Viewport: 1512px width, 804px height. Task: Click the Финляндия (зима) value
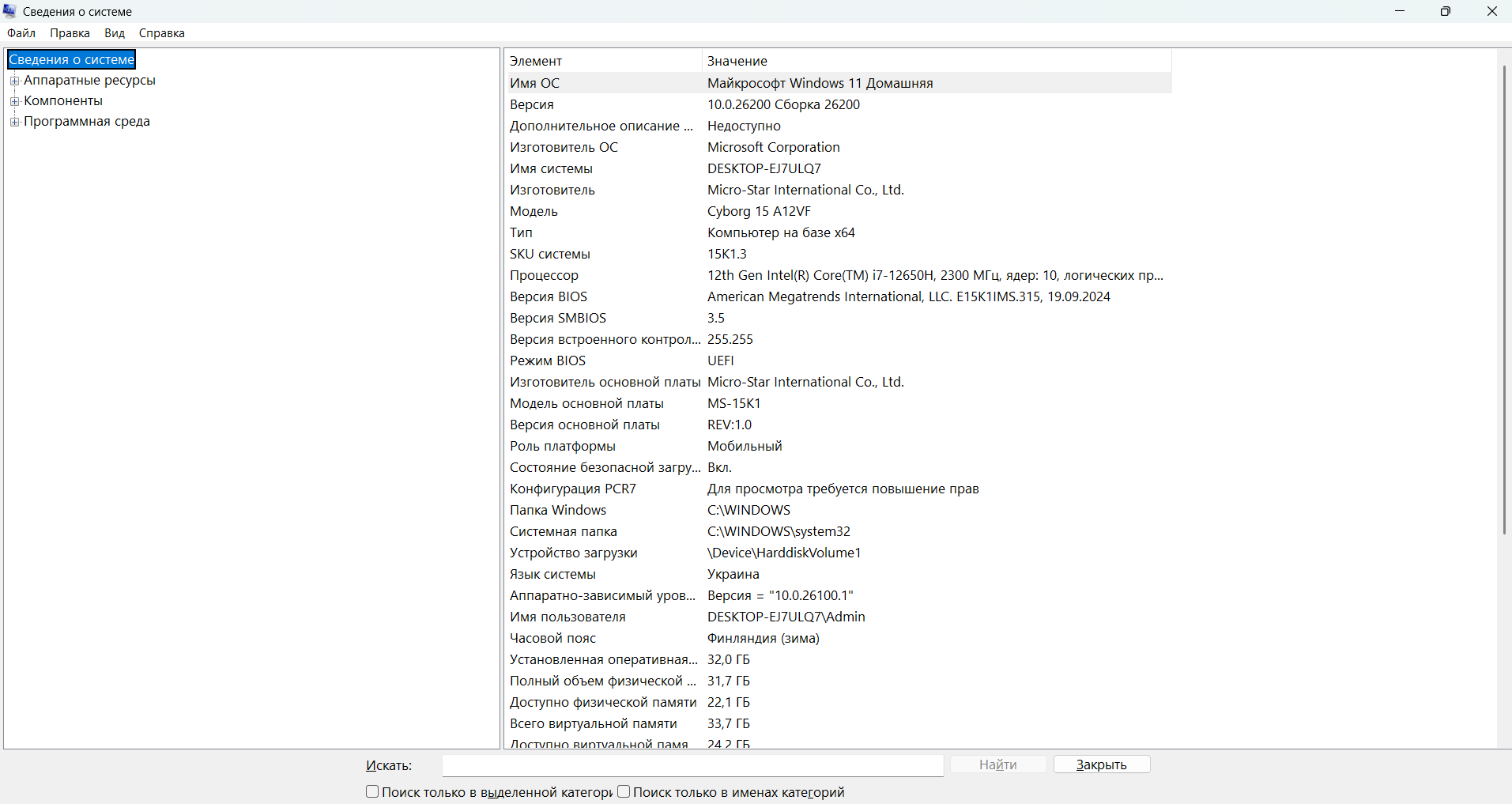point(764,638)
